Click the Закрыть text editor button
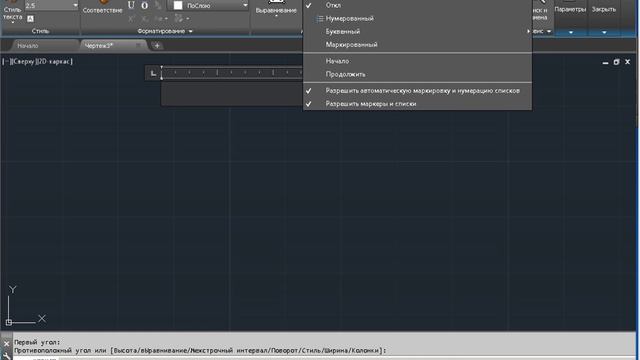640x360 pixels. click(604, 9)
